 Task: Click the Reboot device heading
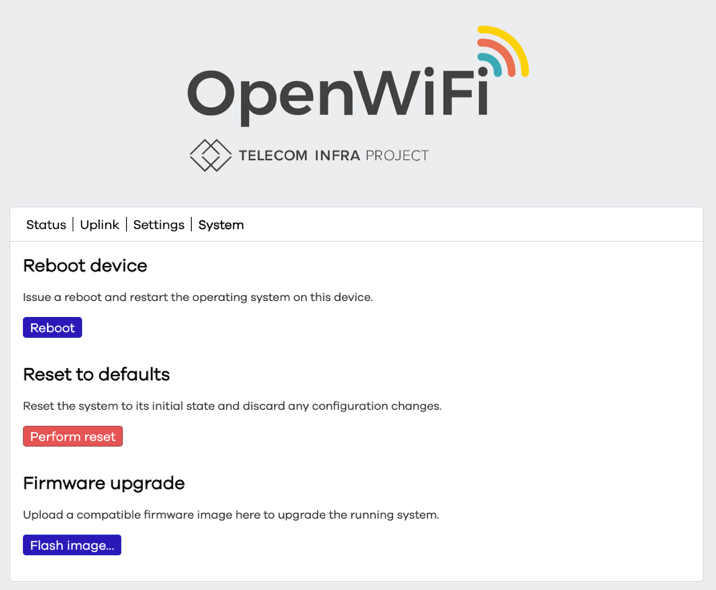pos(85,266)
